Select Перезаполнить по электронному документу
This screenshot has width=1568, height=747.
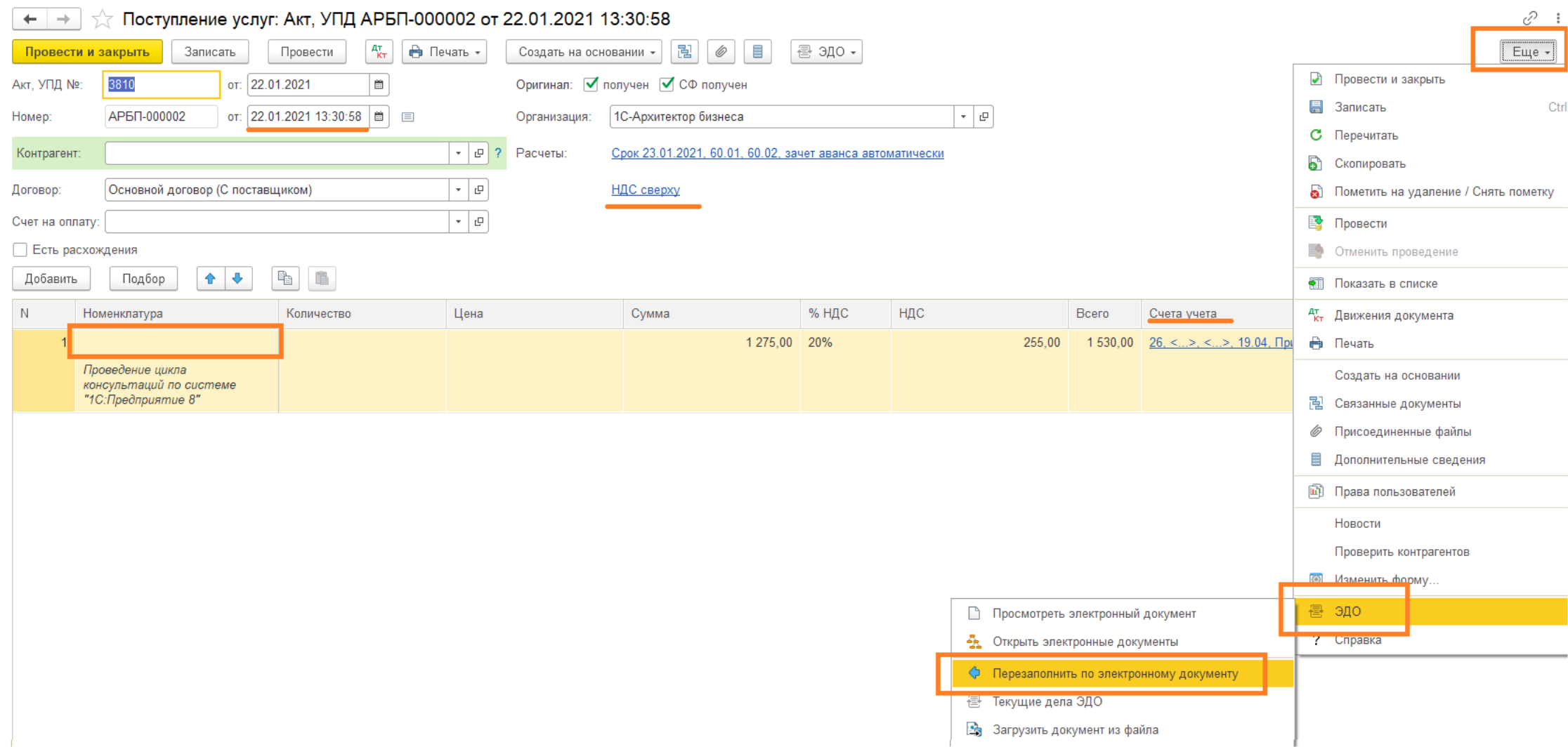coord(1115,673)
